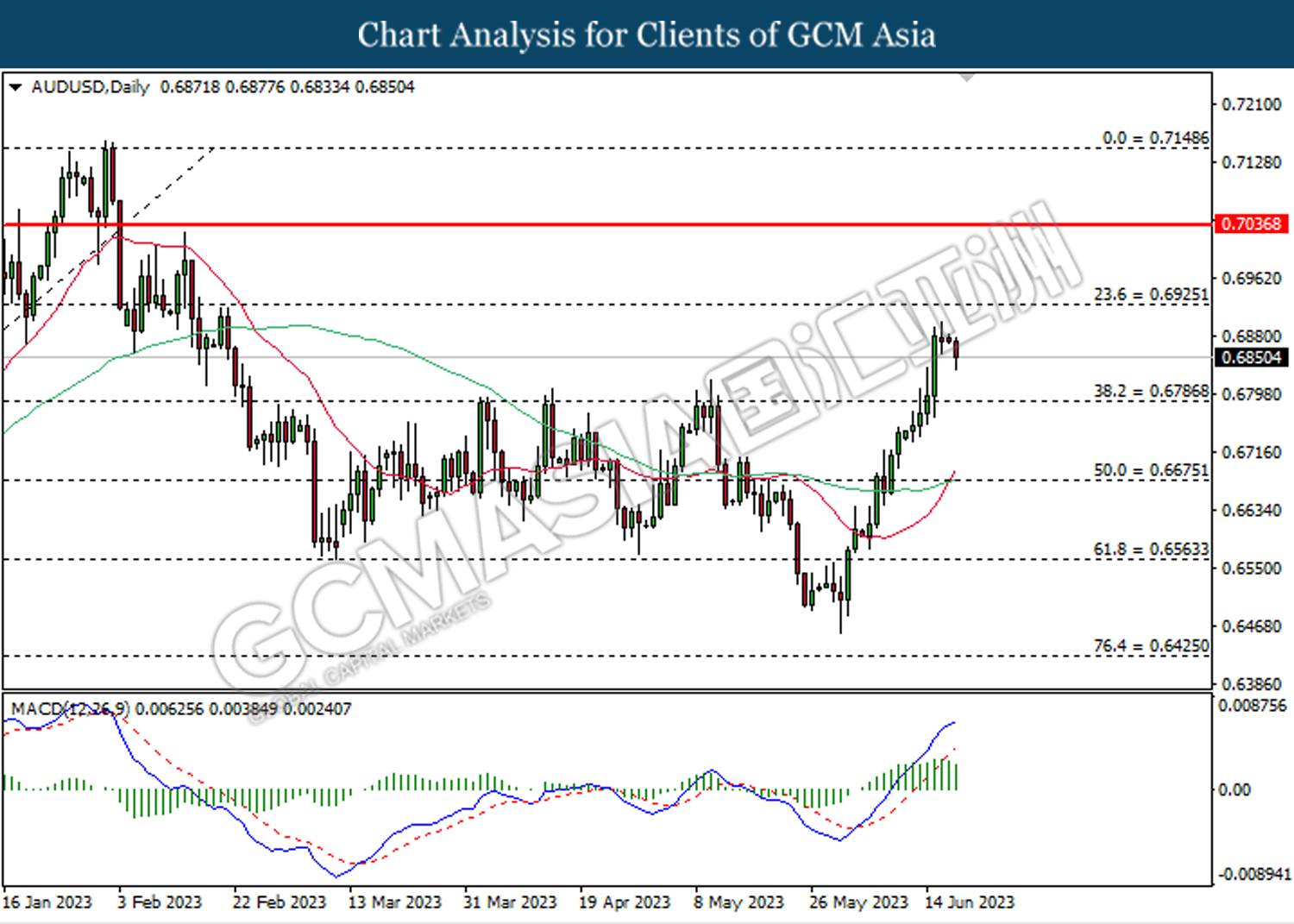The width and height of the screenshot is (1294, 924).
Task: Click the date label 3 Feb 2023
Action: pyautogui.click(x=160, y=902)
